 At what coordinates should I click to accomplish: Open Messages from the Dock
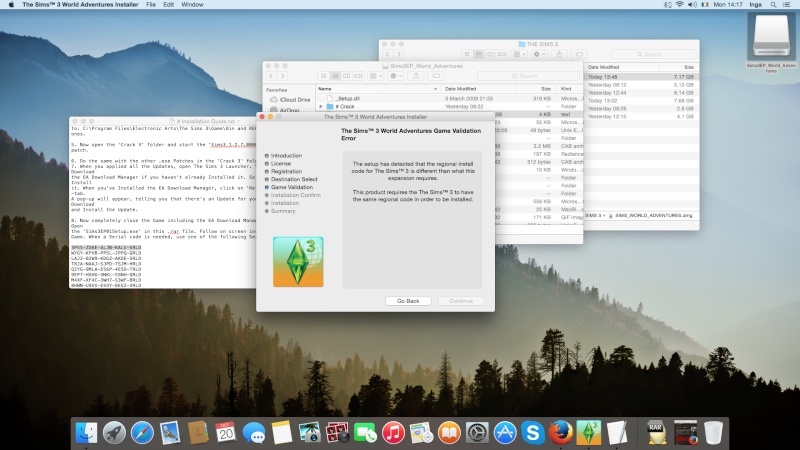254,433
